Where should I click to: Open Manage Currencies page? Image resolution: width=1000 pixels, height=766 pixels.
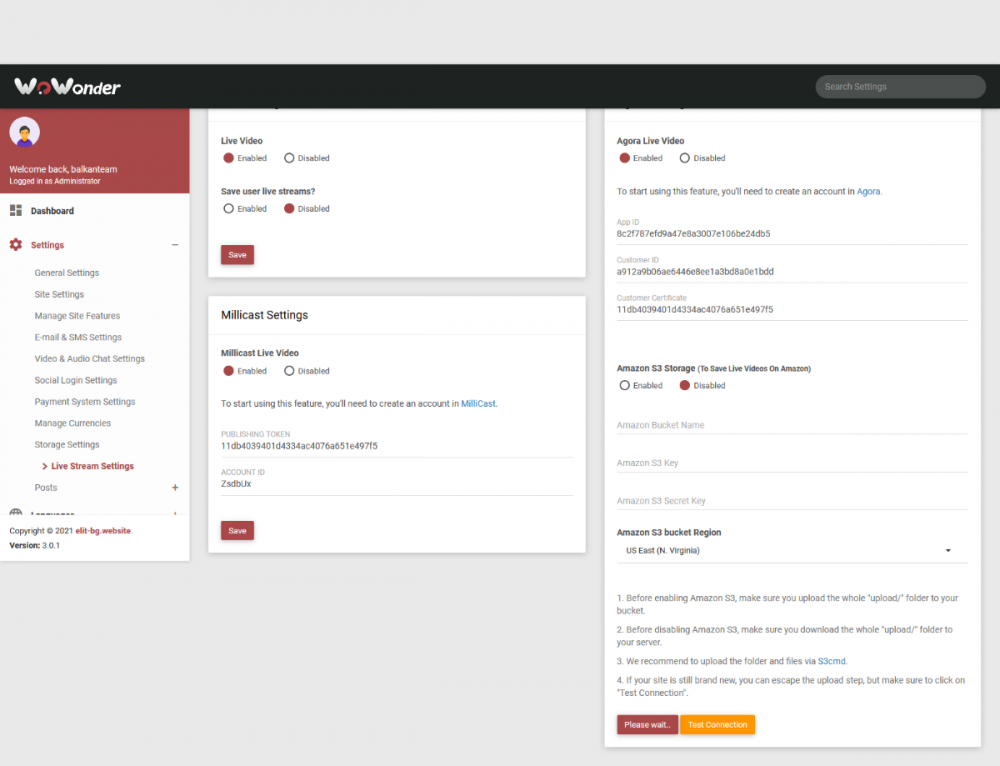click(73, 423)
